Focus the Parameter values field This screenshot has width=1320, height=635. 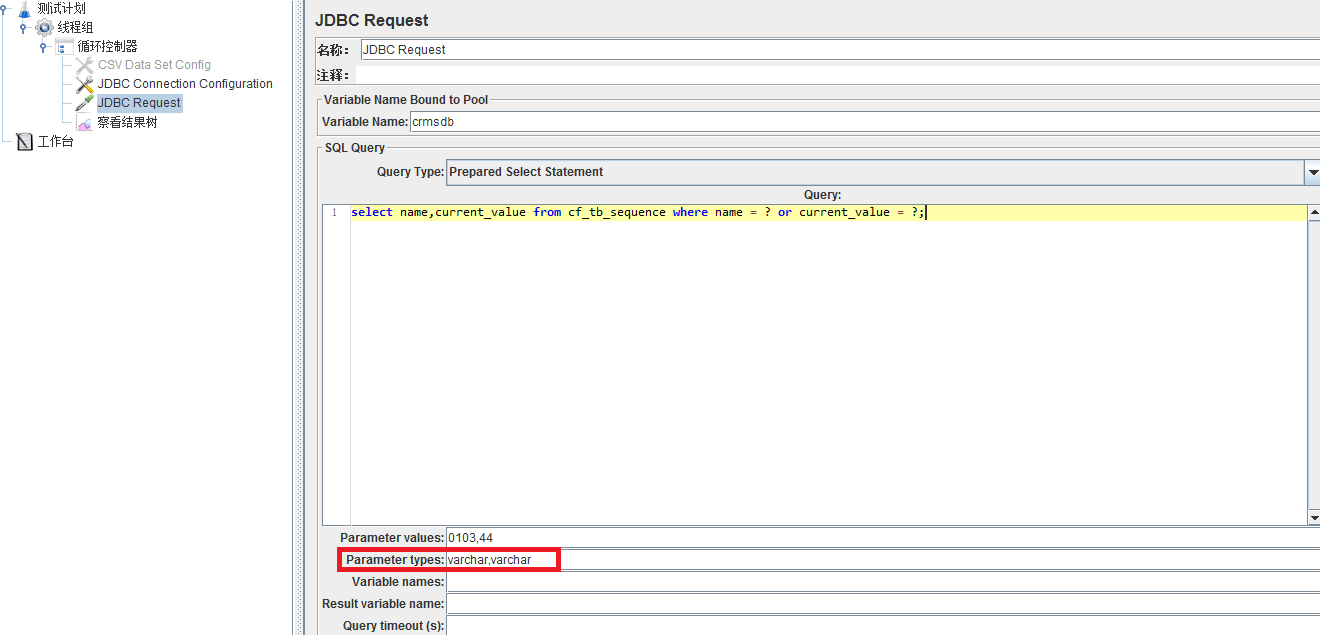pyautogui.click(x=883, y=538)
